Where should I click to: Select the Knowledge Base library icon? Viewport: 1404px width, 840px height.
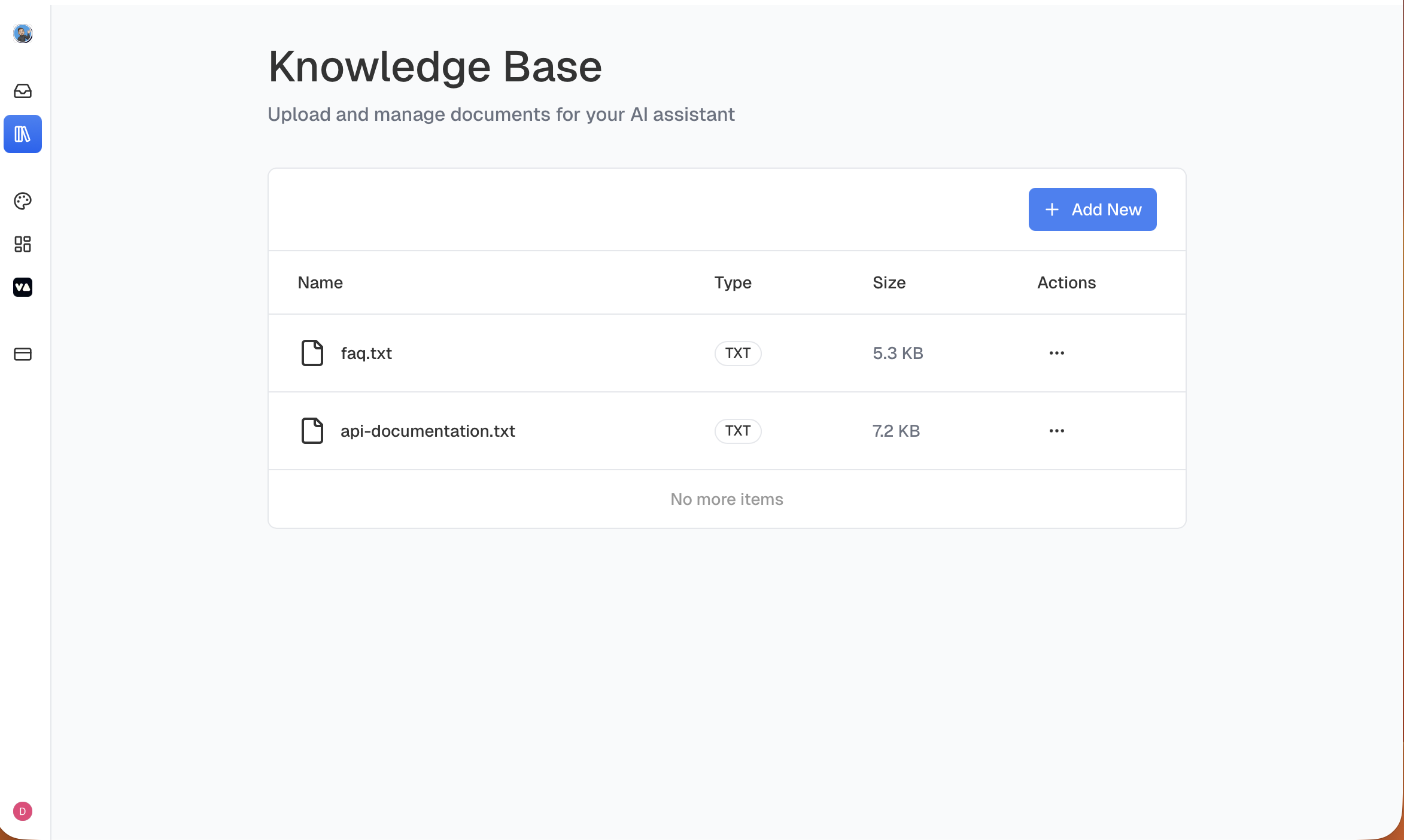pyautogui.click(x=23, y=134)
